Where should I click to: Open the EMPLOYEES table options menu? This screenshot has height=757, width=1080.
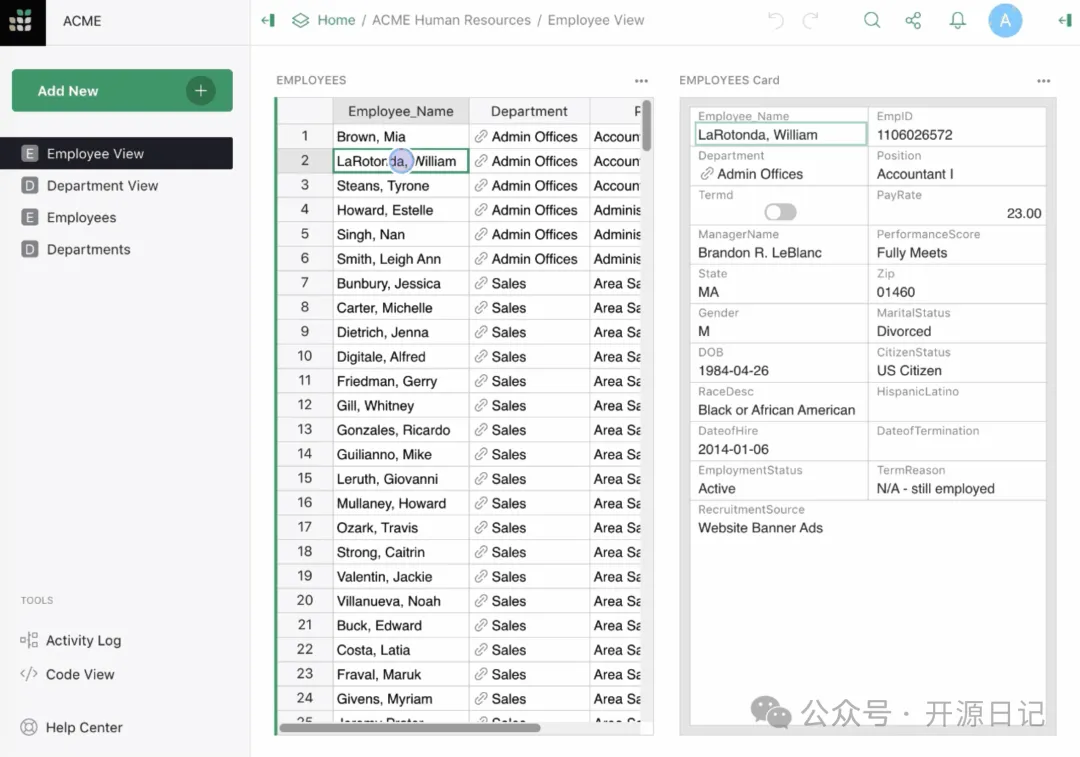tap(641, 81)
